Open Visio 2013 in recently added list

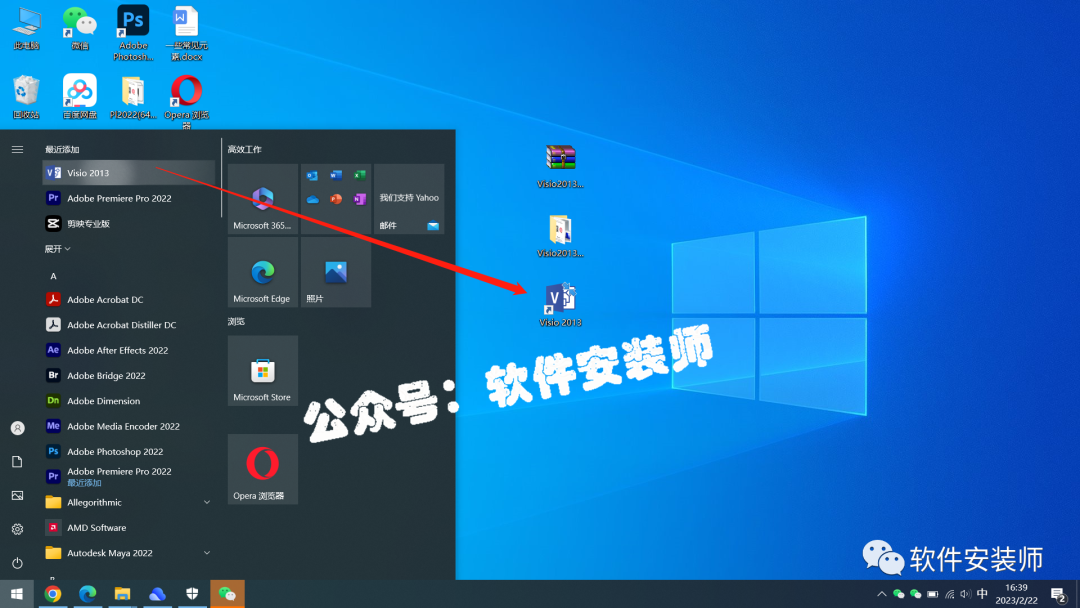pos(129,173)
